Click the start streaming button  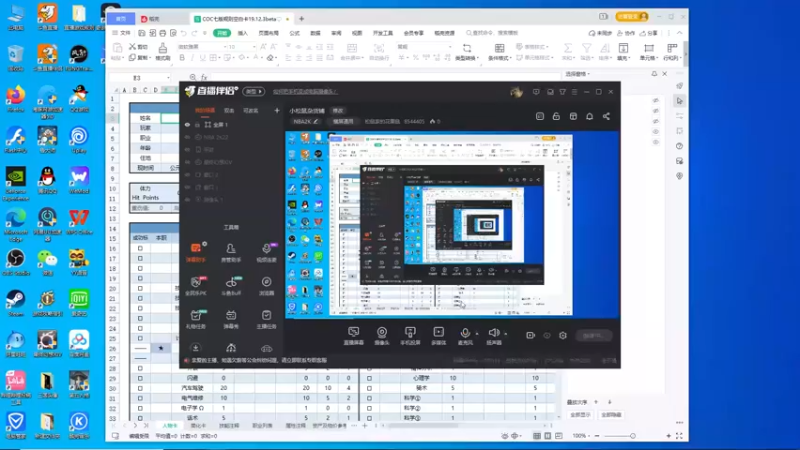[x=593, y=335]
